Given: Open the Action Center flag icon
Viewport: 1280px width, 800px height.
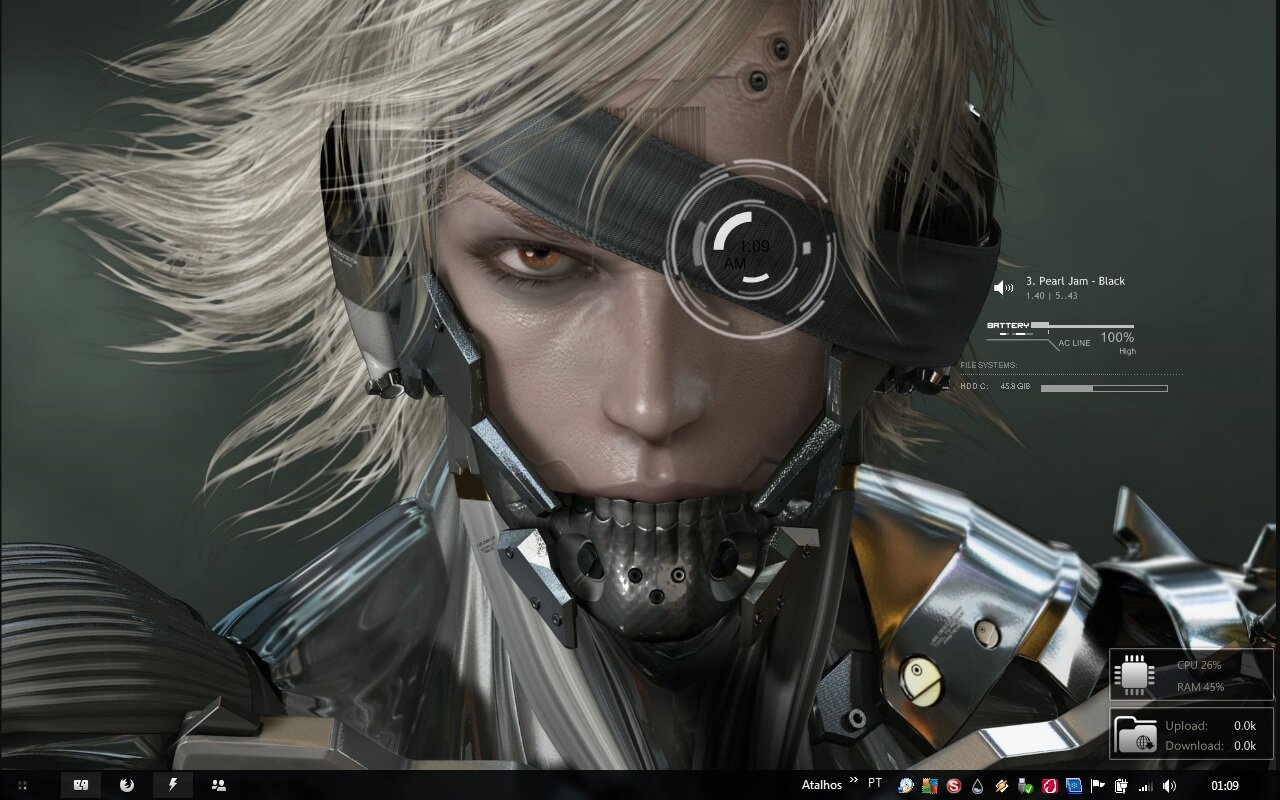Looking at the screenshot, I should 1097,786.
